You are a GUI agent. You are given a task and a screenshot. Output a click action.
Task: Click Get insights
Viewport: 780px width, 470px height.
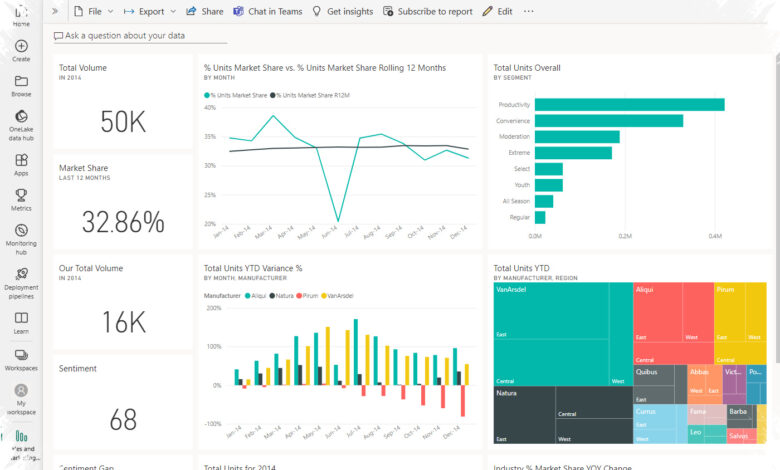tap(343, 11)
